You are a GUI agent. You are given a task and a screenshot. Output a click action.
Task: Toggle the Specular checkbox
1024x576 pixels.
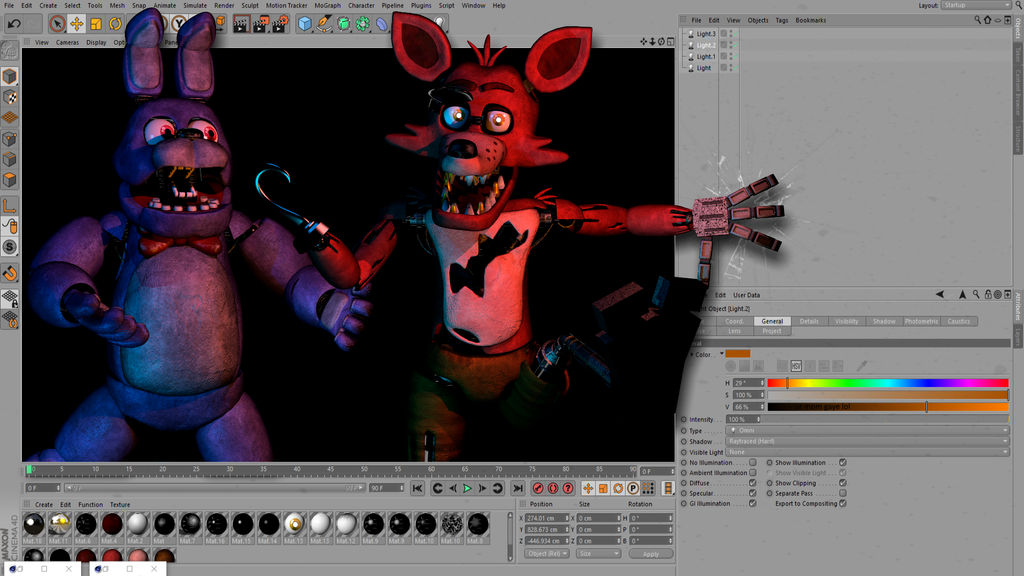pyautogui.click(x=753, y=493)
